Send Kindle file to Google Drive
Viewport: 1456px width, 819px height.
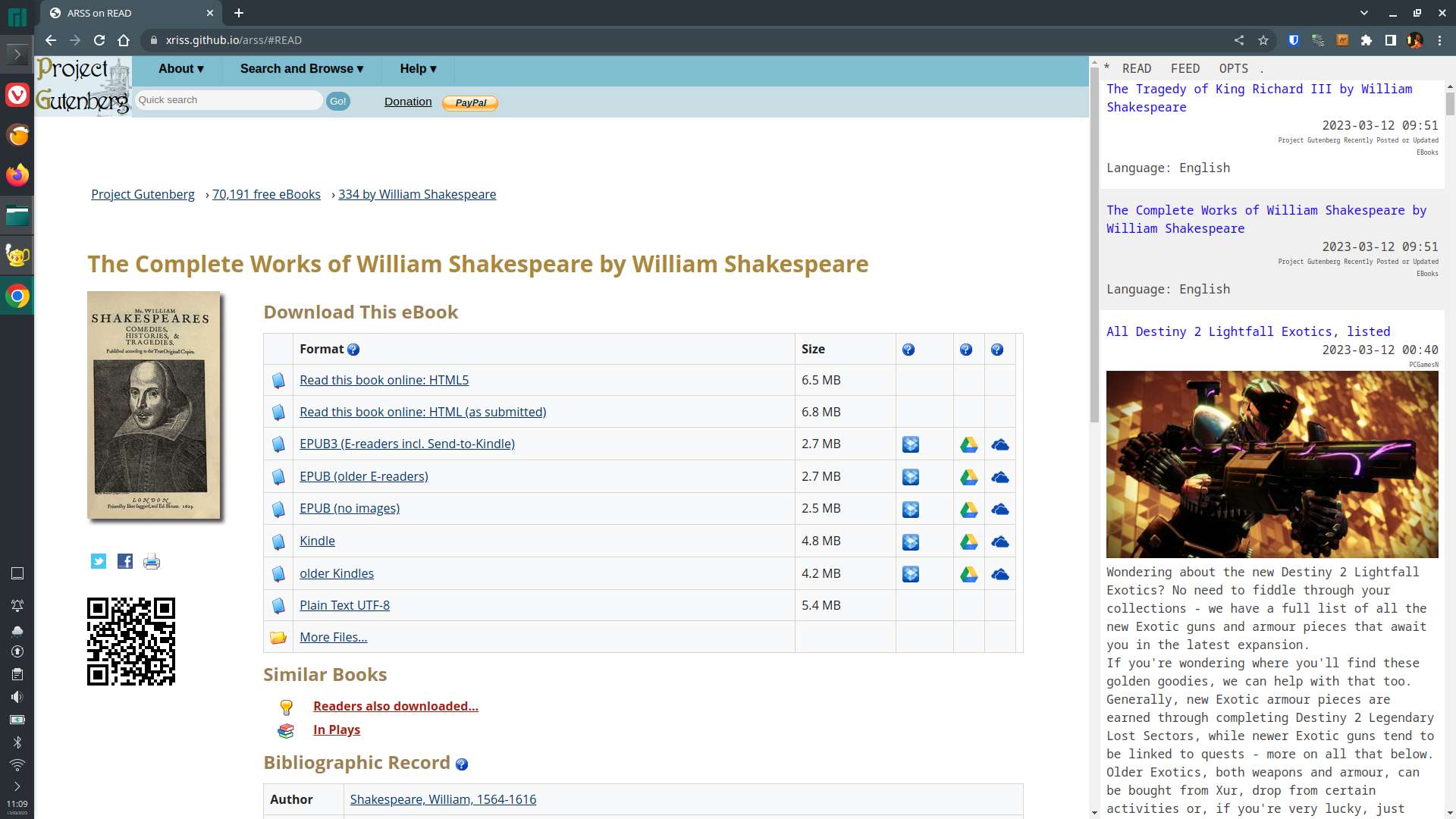click(969, 542)
